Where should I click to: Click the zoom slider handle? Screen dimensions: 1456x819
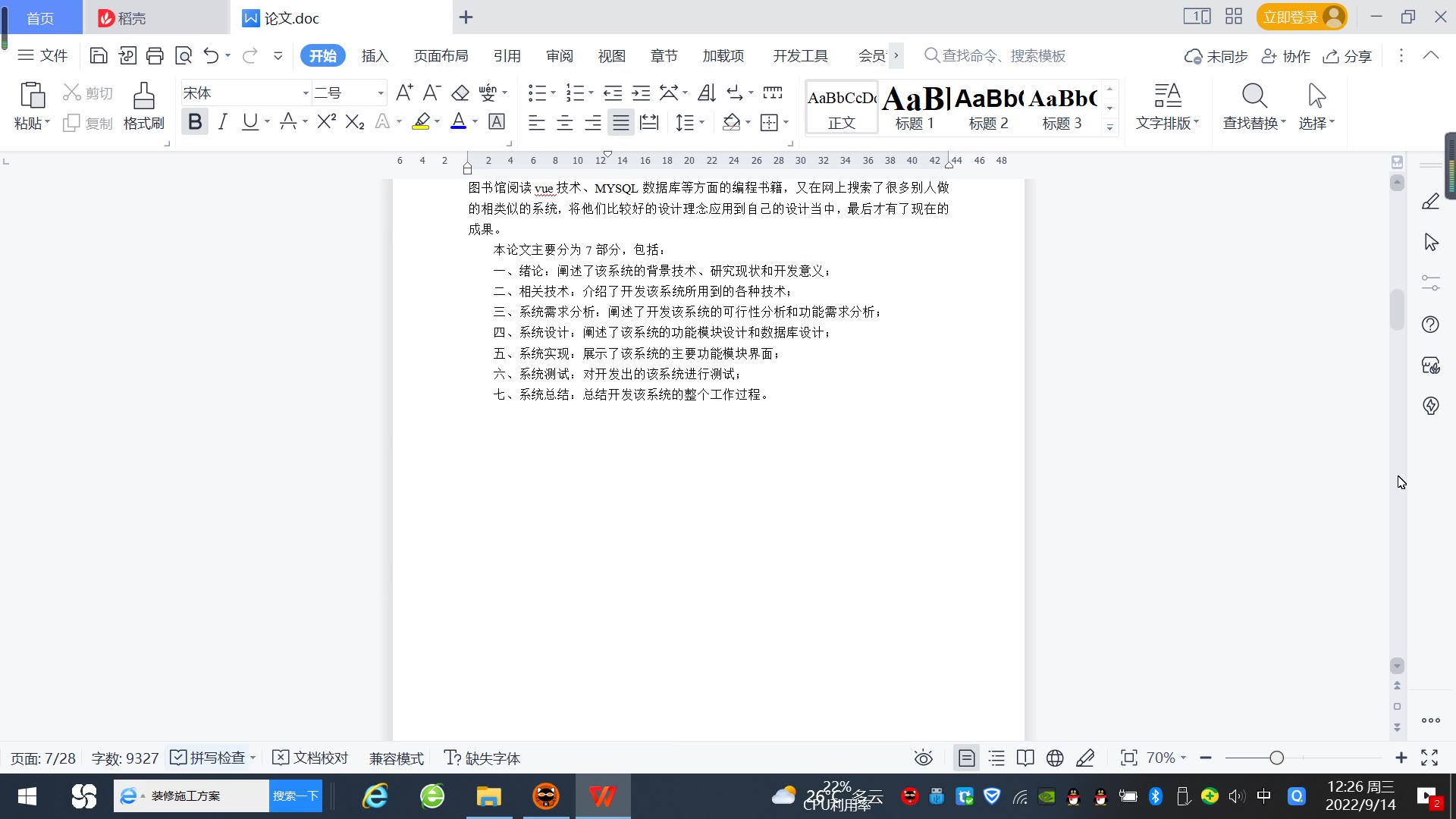point(1276,758)
